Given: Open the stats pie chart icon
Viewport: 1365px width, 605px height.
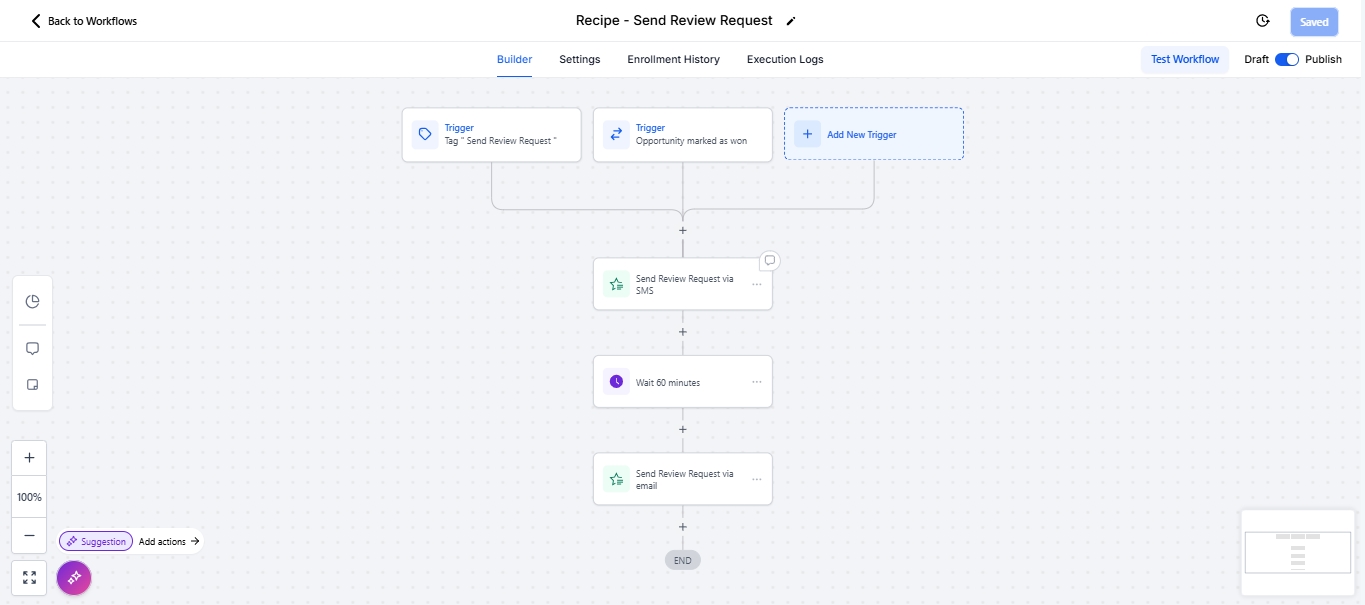Looking at the screenshot, I should click(x=32, y=302).
